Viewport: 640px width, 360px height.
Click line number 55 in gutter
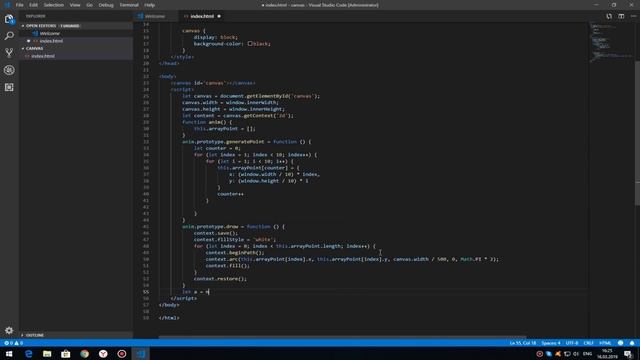(146, 292)
